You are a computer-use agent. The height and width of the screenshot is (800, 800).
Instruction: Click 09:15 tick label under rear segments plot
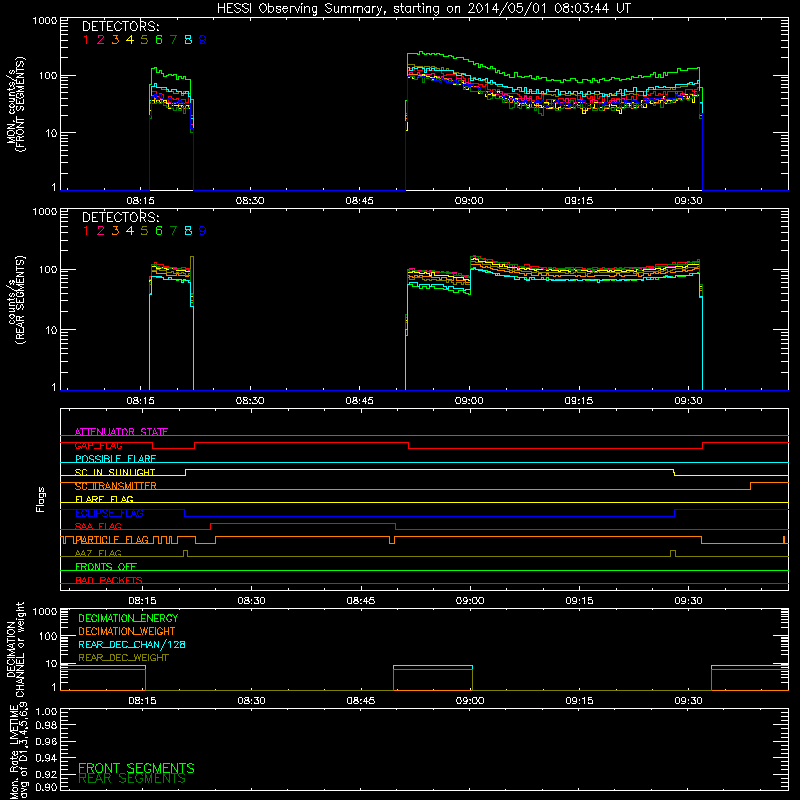click(579, 401)
